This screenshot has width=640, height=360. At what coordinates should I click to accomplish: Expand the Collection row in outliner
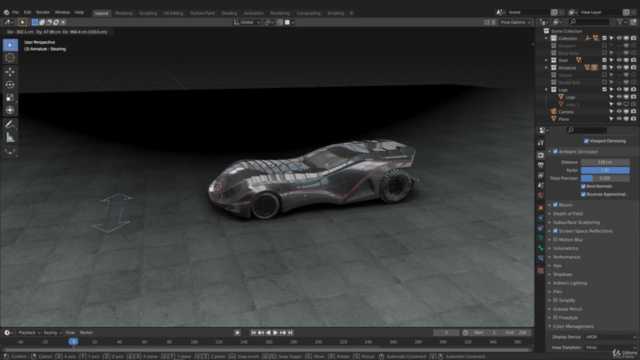click(547, 38)
